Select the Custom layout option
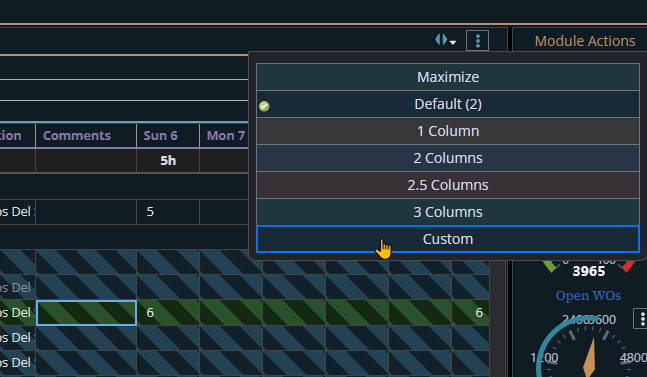 (x=448, y=239)
